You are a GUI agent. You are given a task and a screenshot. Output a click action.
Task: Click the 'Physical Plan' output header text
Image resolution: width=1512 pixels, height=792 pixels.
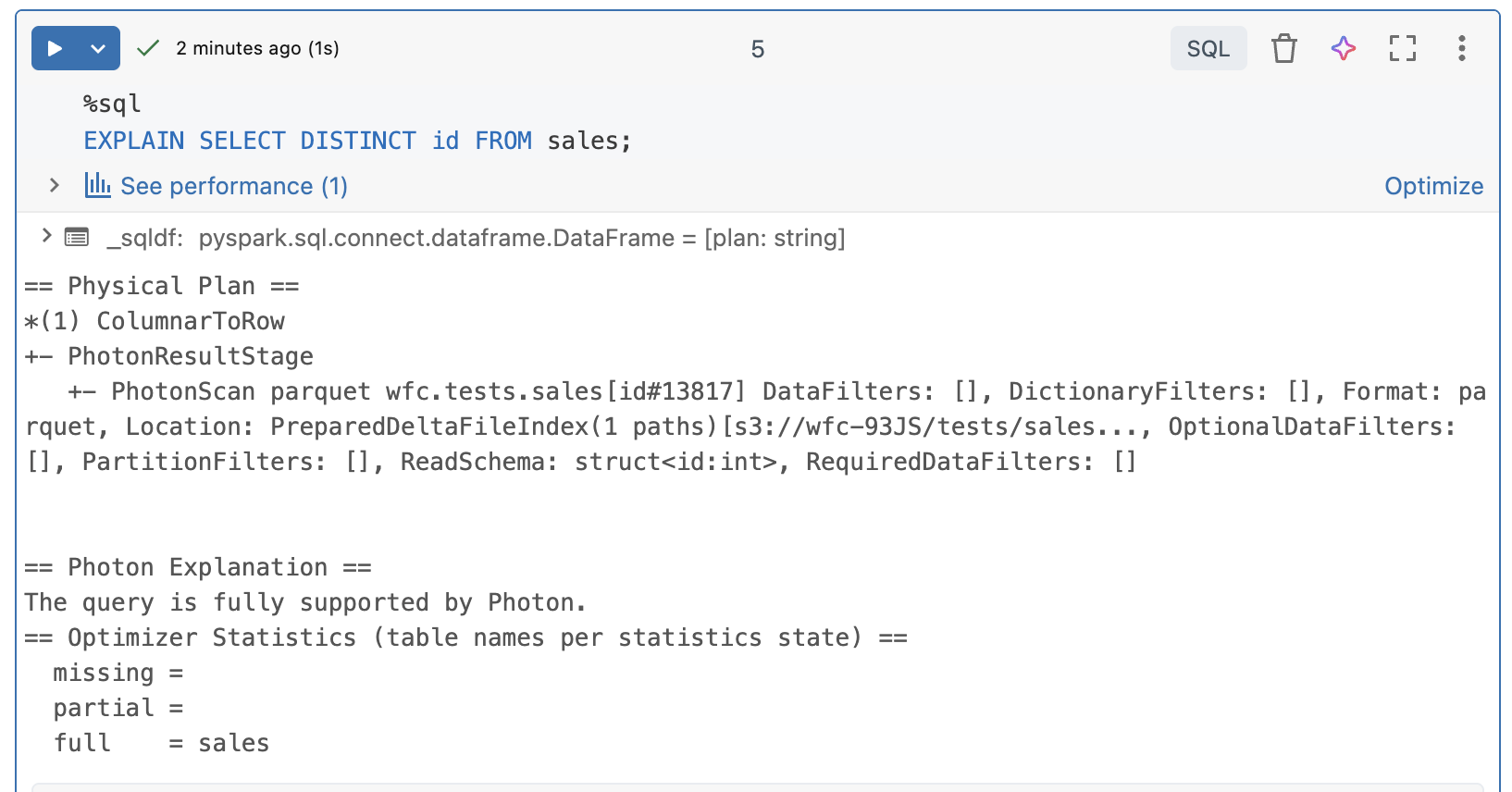click(162, 286)
